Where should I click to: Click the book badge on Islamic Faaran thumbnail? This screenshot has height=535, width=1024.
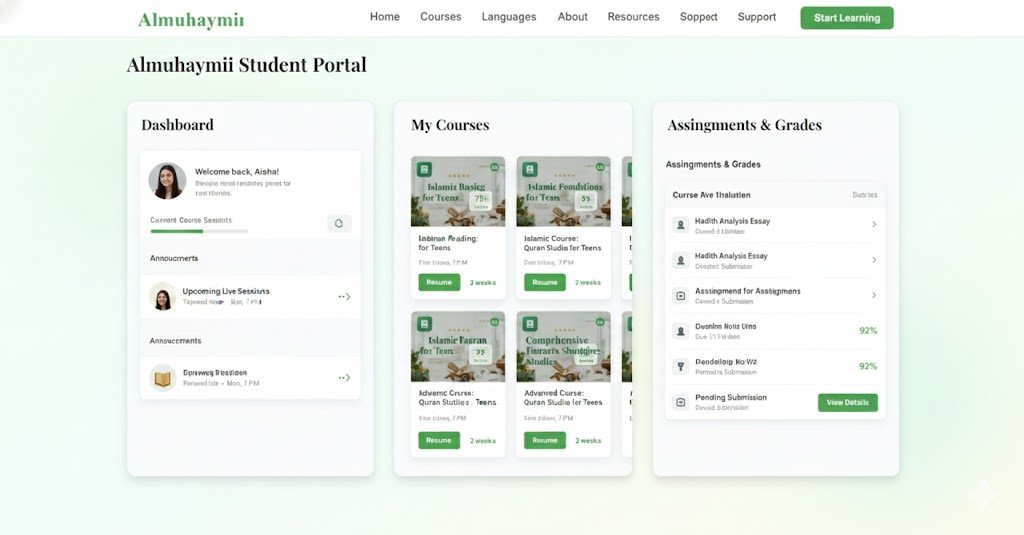[424, 323]
